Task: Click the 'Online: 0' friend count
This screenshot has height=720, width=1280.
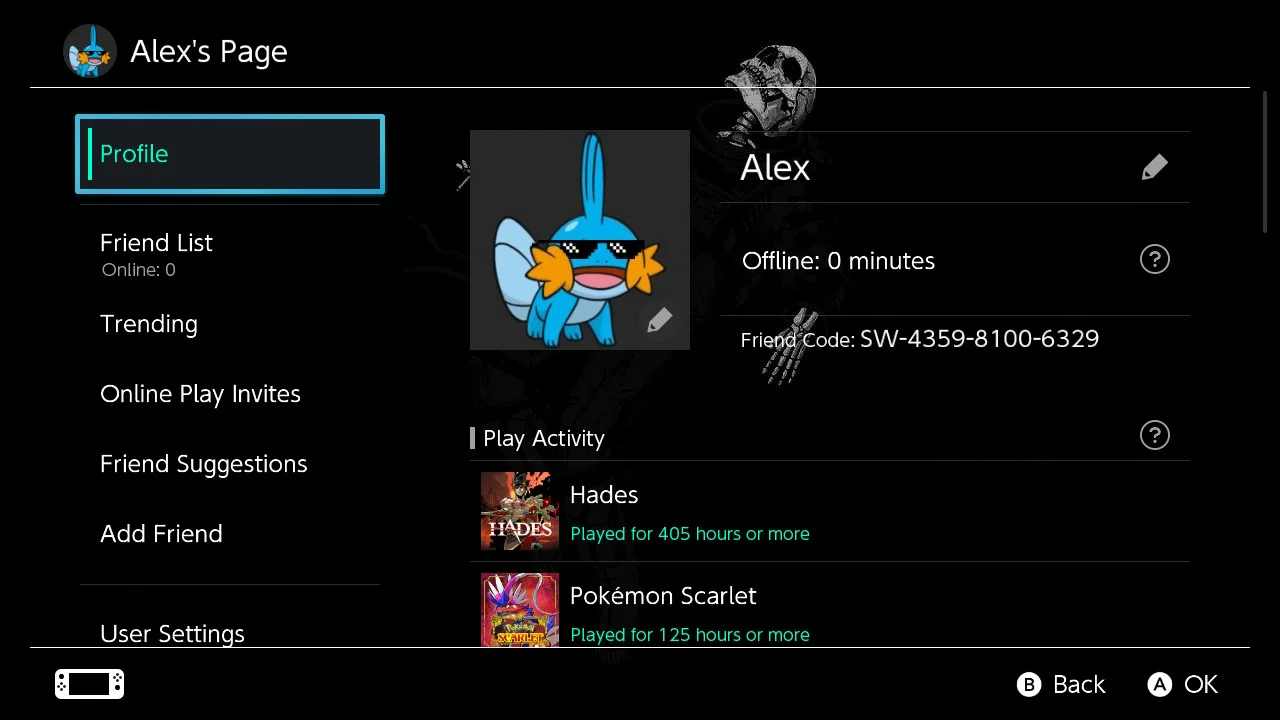Action: coord(139,270)
